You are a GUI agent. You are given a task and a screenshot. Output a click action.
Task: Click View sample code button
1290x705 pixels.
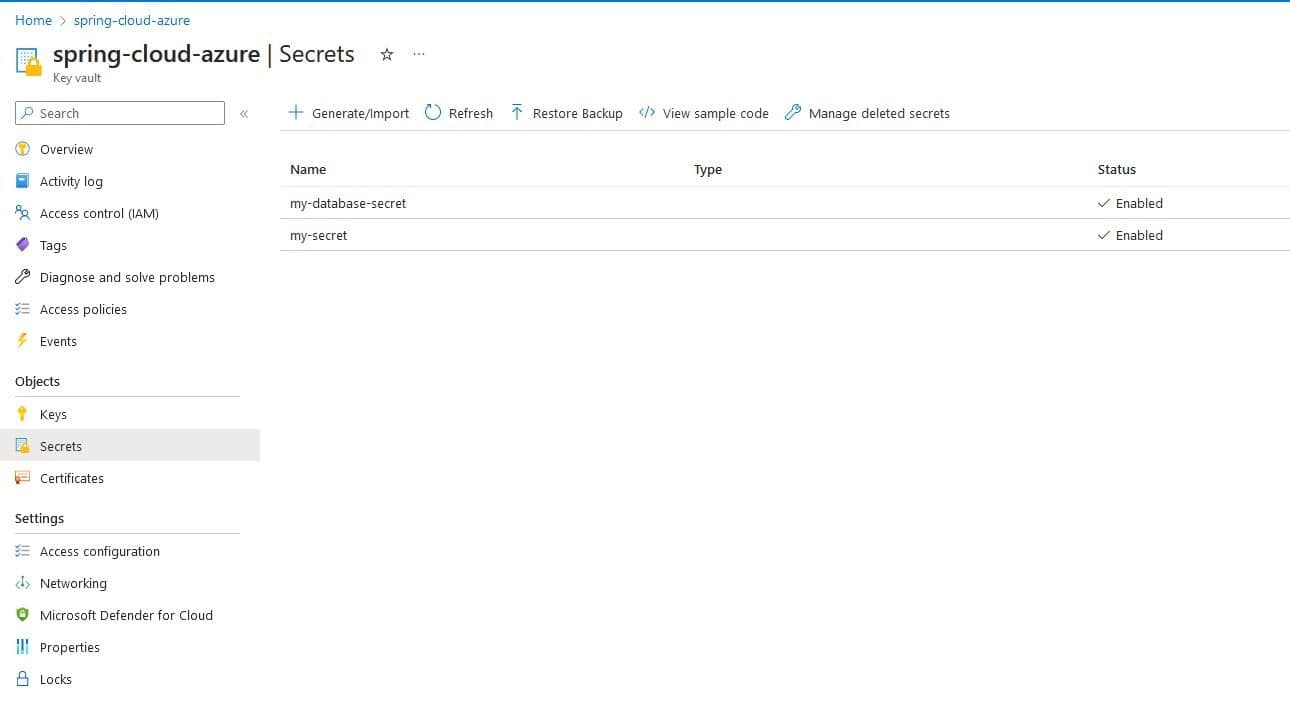tap(704, 113)
